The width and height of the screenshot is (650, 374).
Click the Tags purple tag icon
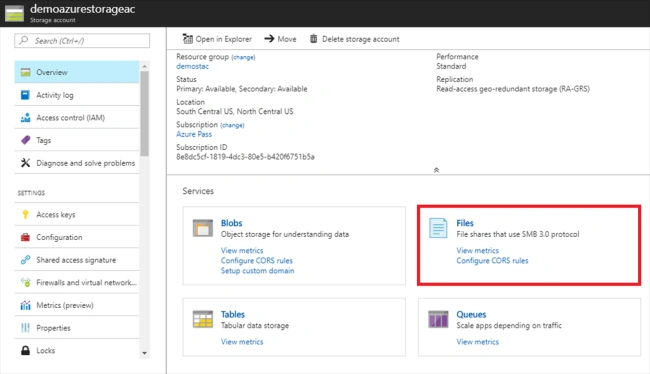[25, 140]
